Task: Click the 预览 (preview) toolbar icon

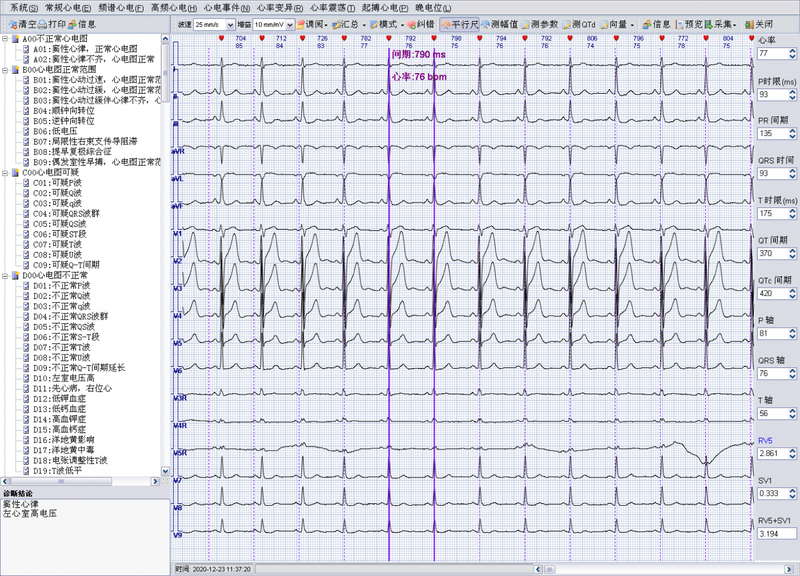Action: point(689,24)
